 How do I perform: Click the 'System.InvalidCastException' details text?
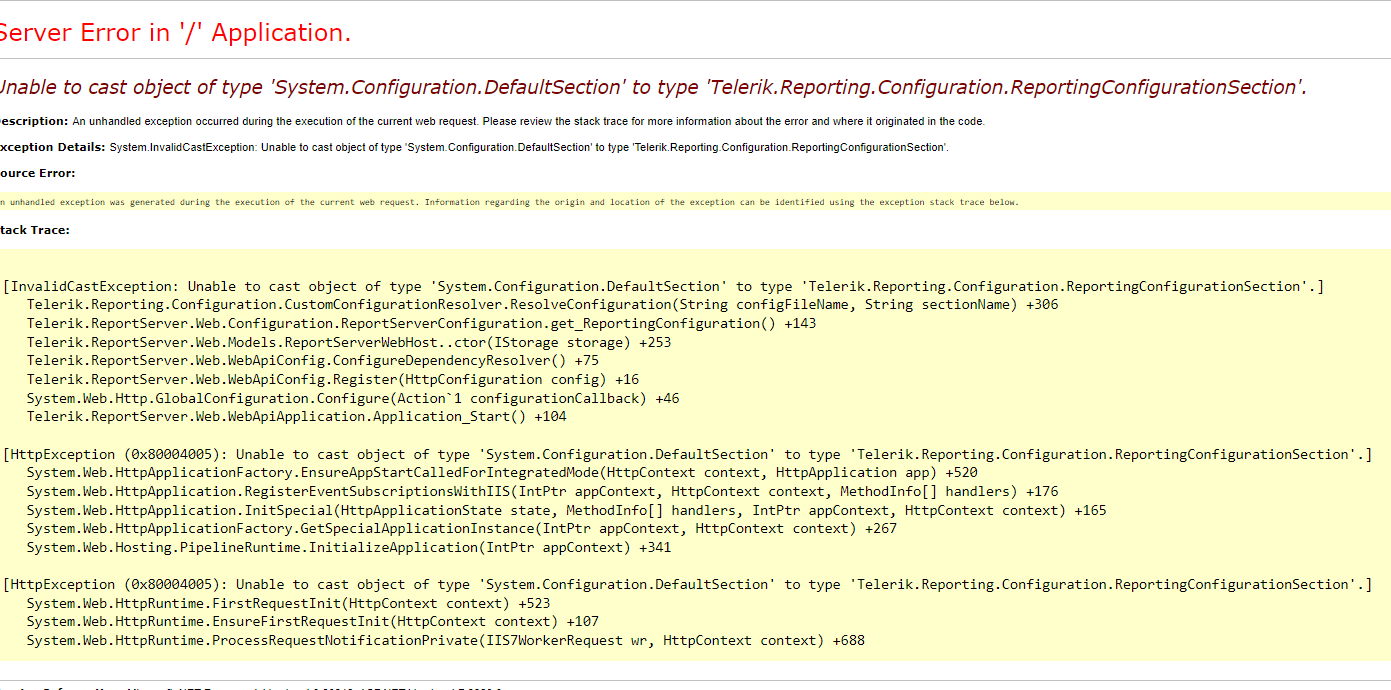(x=529, y=147)
